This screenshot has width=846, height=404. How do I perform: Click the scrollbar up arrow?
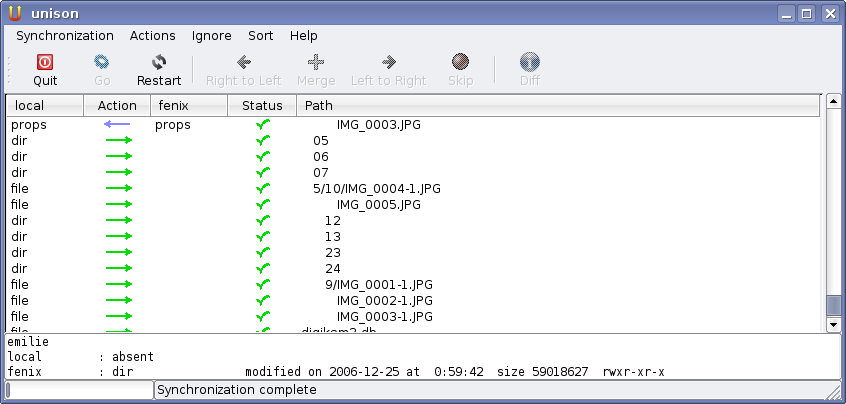tap(833, 101)
